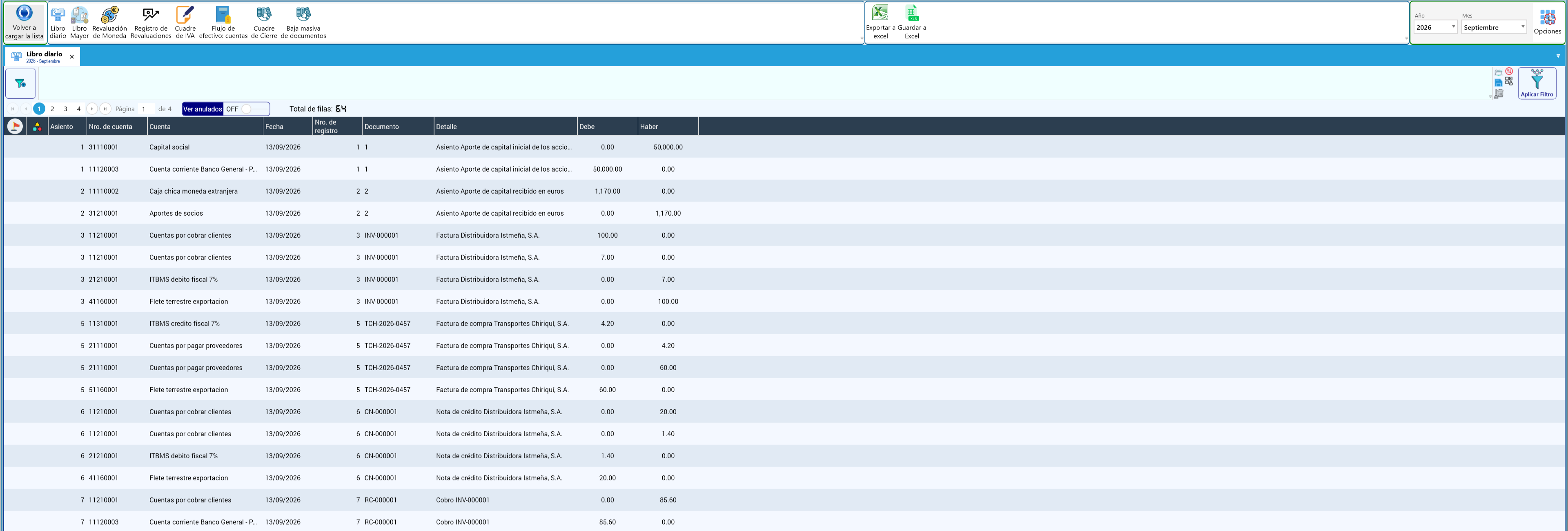1568x531 pixels.
Task: Click the Página number input field
Action: (x=146, y=109)
